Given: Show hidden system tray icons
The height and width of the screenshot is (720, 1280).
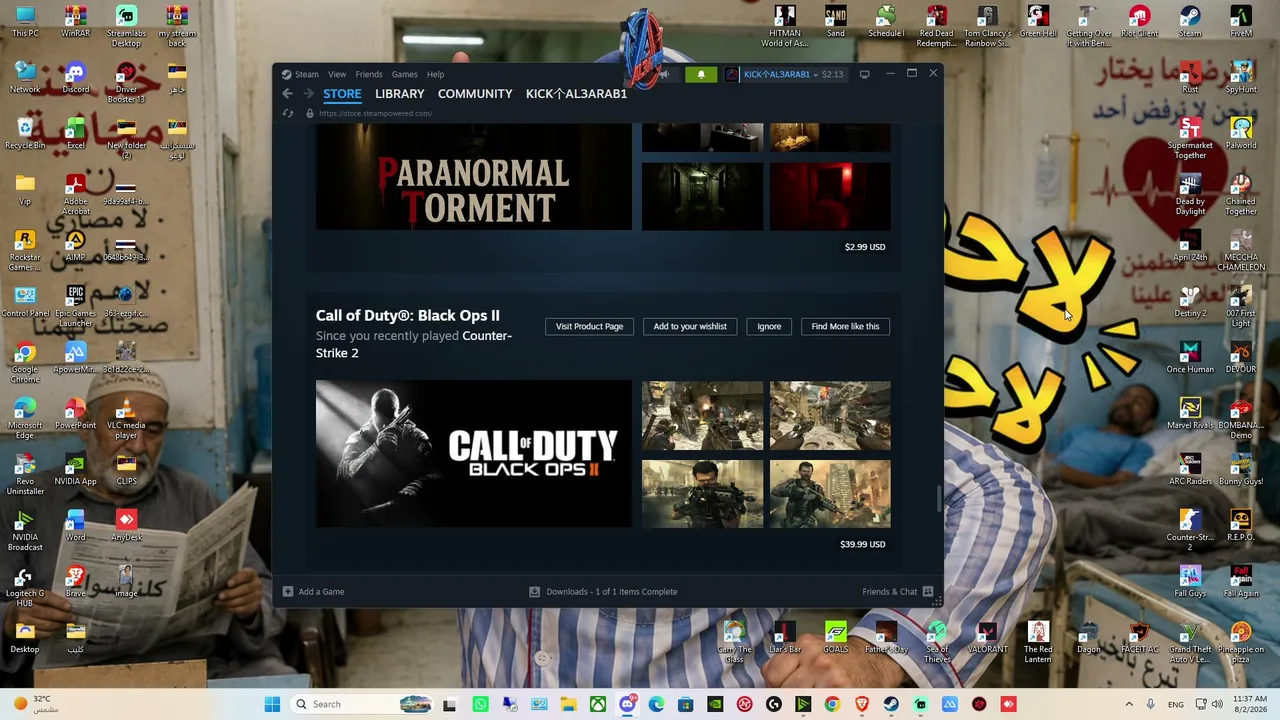Looking at the screenshot, I should [x=1129, y=704].
